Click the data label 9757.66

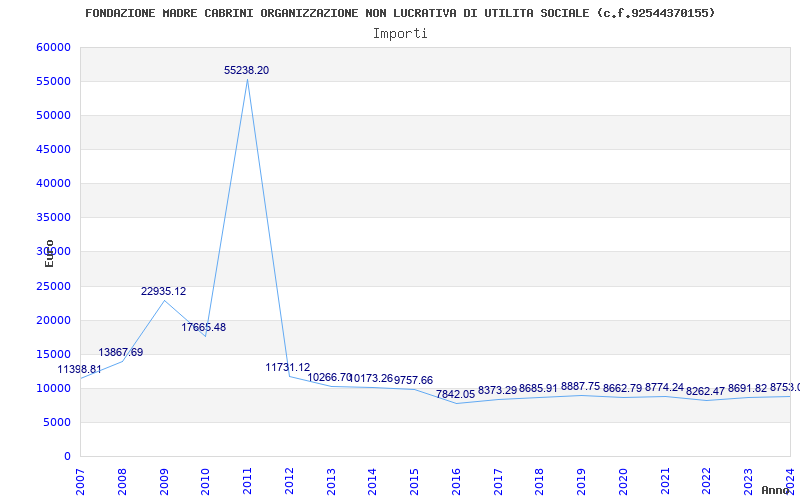[x=414, y=381]
